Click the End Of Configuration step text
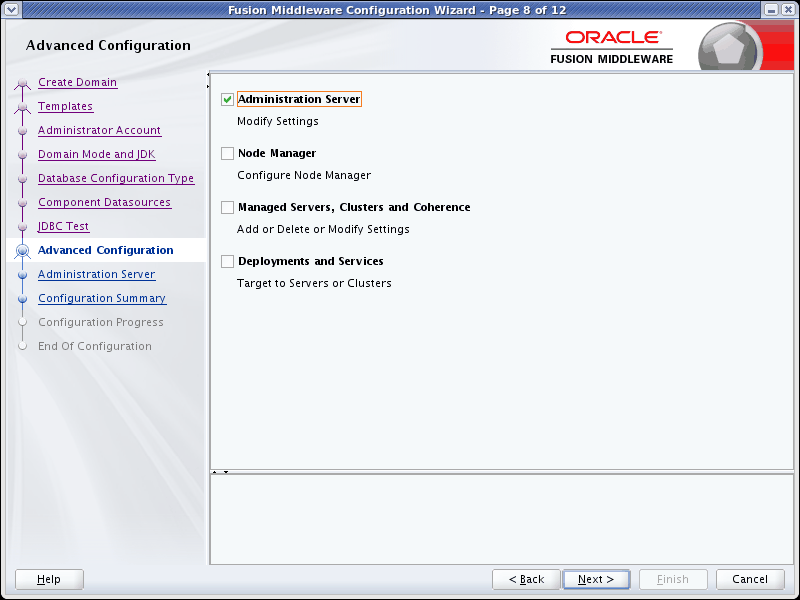This screenshot has height=600, width=800. pos(95,346)
